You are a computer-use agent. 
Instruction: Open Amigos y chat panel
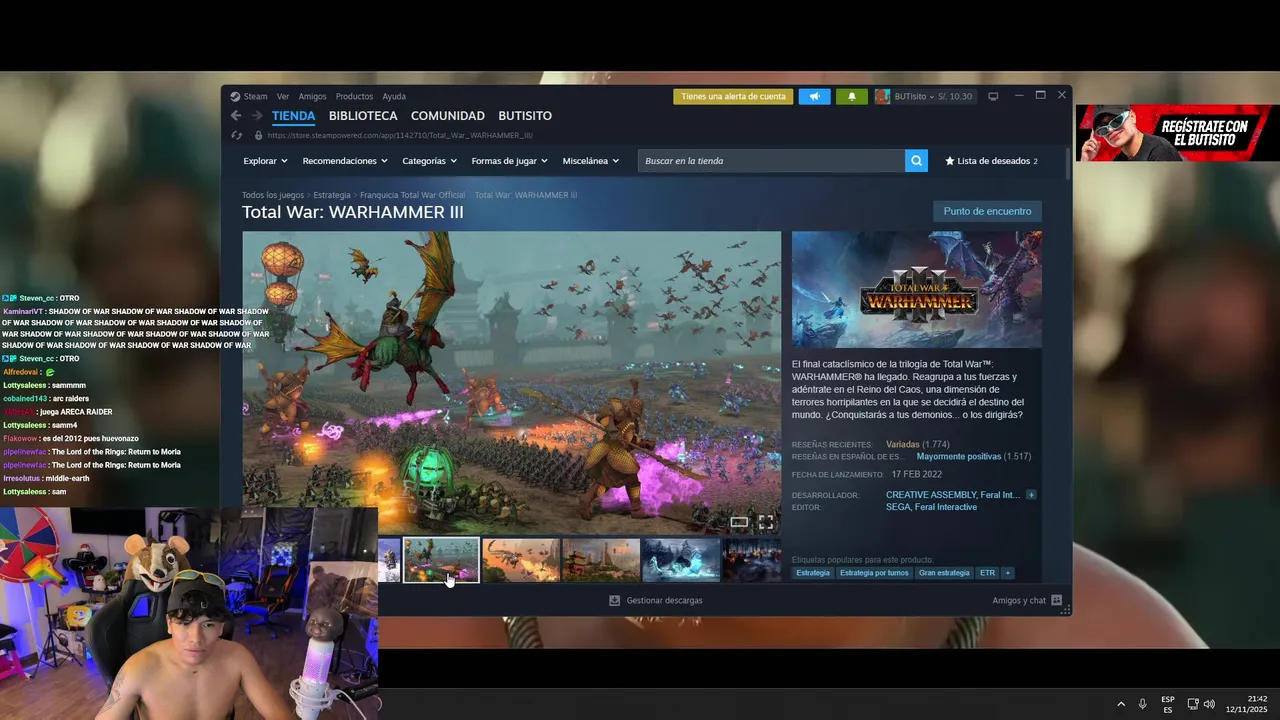pos(1019,601)
